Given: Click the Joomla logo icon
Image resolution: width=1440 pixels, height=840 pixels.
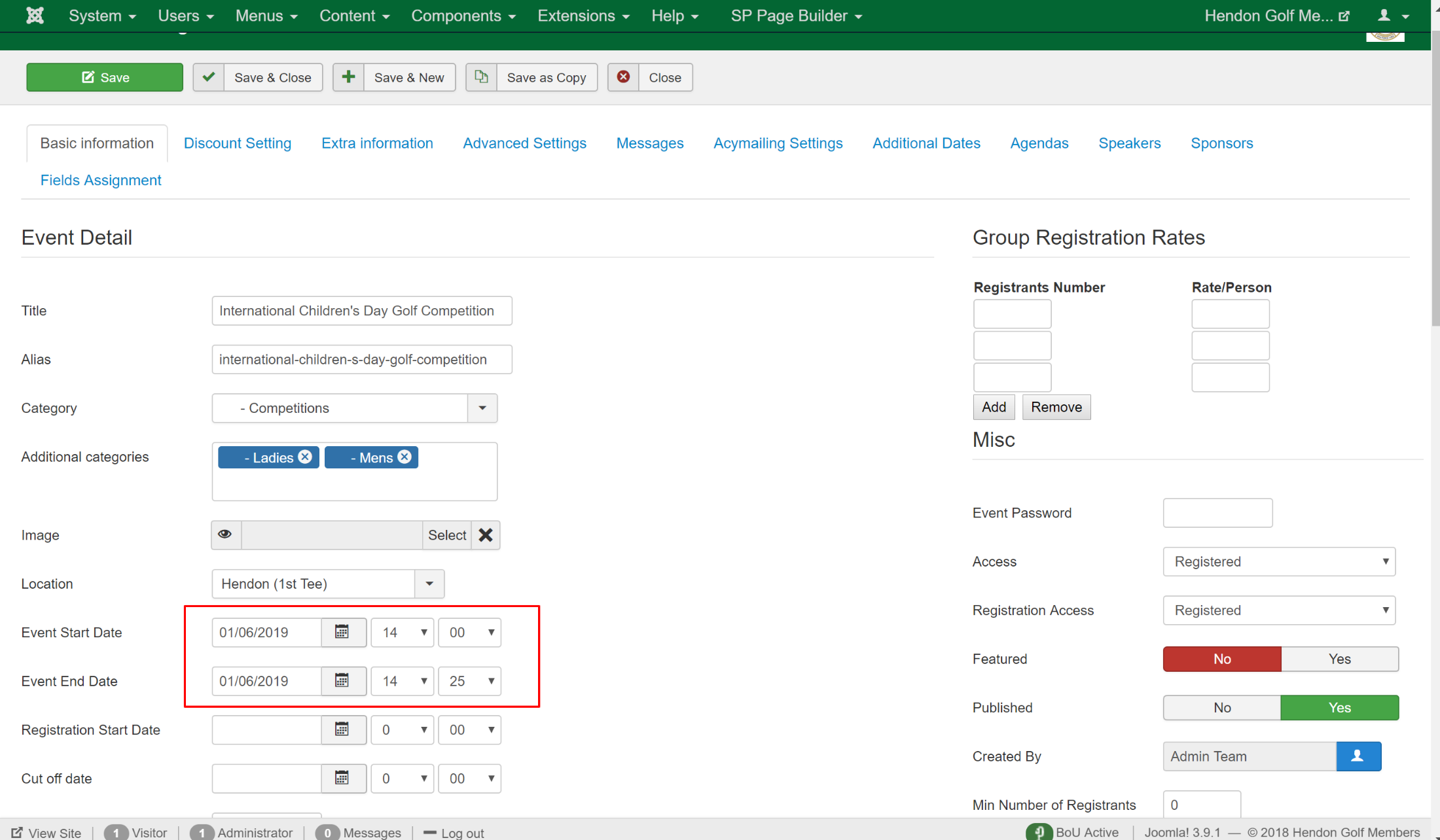Looking at the screenshot, I should tap(35, 16).
